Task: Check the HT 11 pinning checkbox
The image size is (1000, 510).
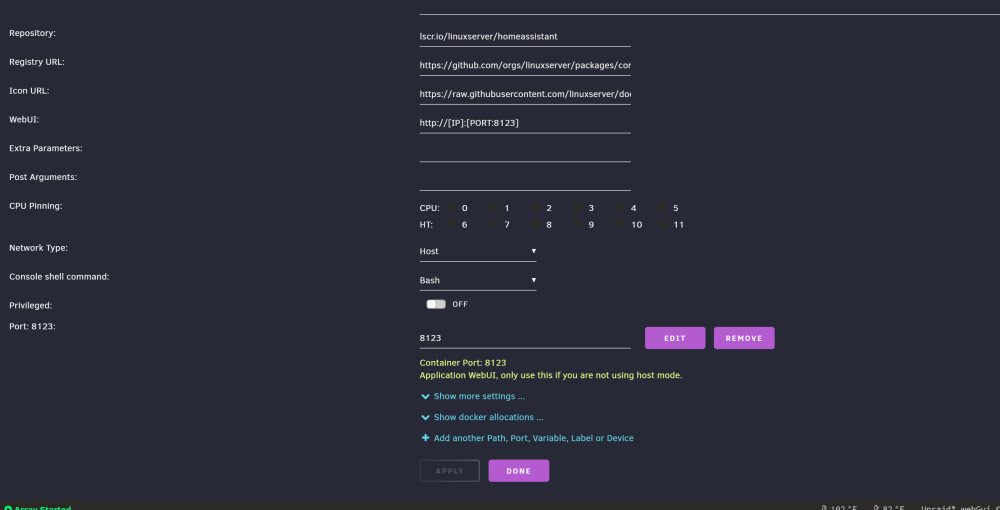Action: (663, 224)
